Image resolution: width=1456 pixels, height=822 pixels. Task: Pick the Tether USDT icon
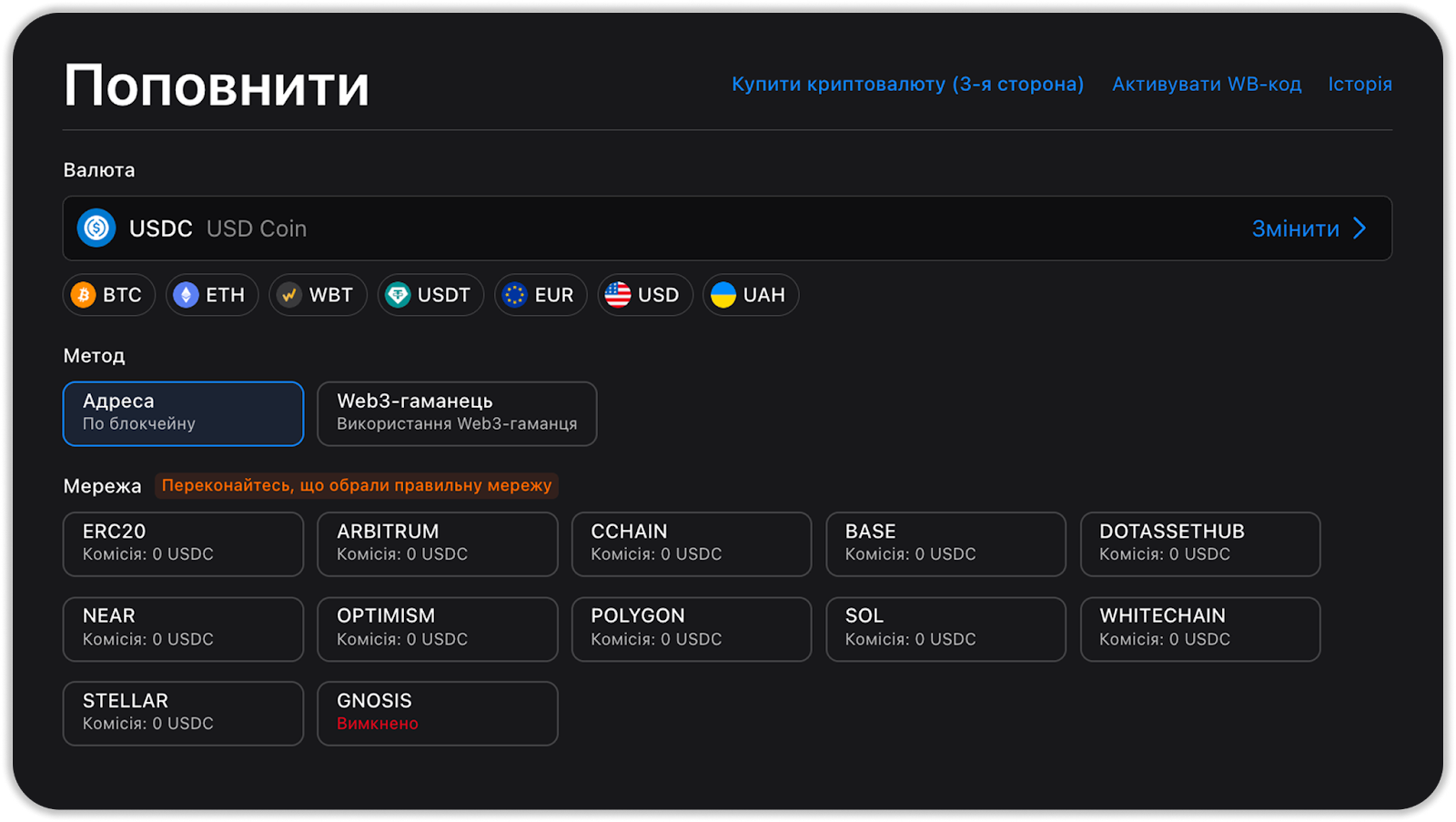[x=398, y=295]
